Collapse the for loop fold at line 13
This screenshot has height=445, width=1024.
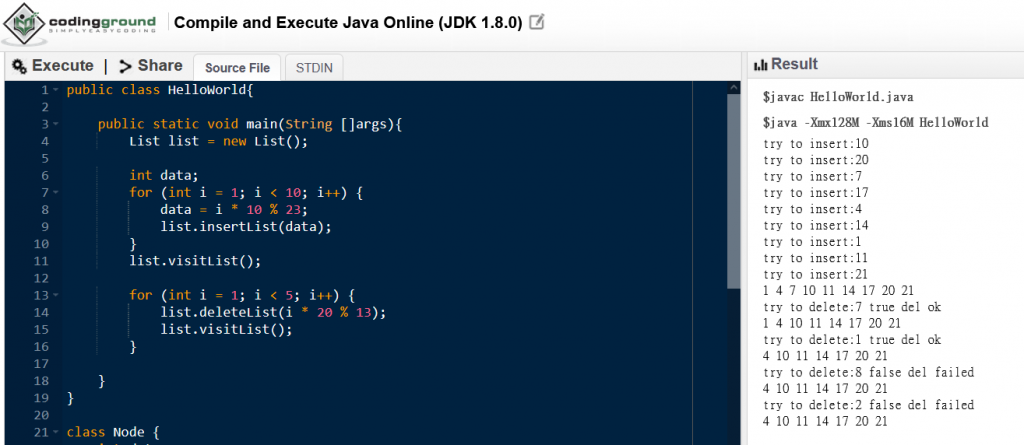[56, 295]
